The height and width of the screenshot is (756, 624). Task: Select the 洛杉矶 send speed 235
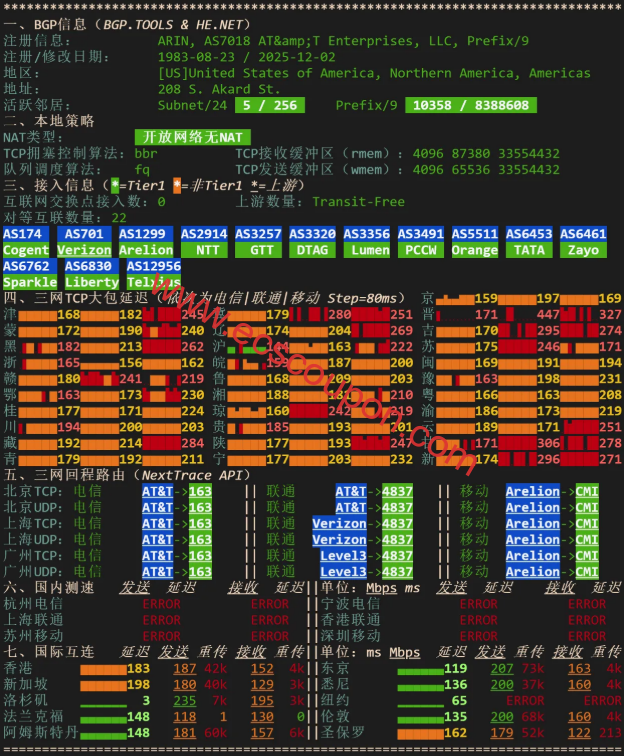click(185, 701)
